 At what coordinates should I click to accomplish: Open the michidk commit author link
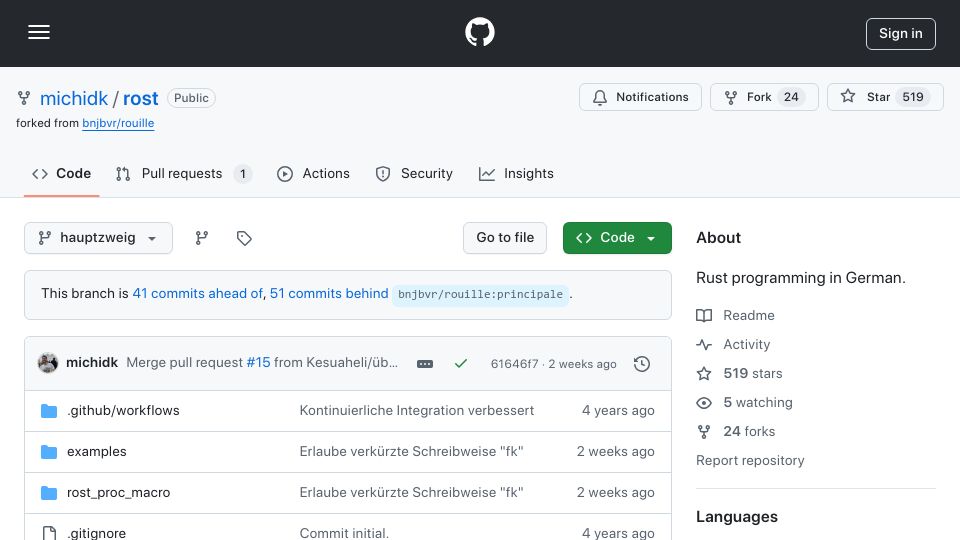92,362
